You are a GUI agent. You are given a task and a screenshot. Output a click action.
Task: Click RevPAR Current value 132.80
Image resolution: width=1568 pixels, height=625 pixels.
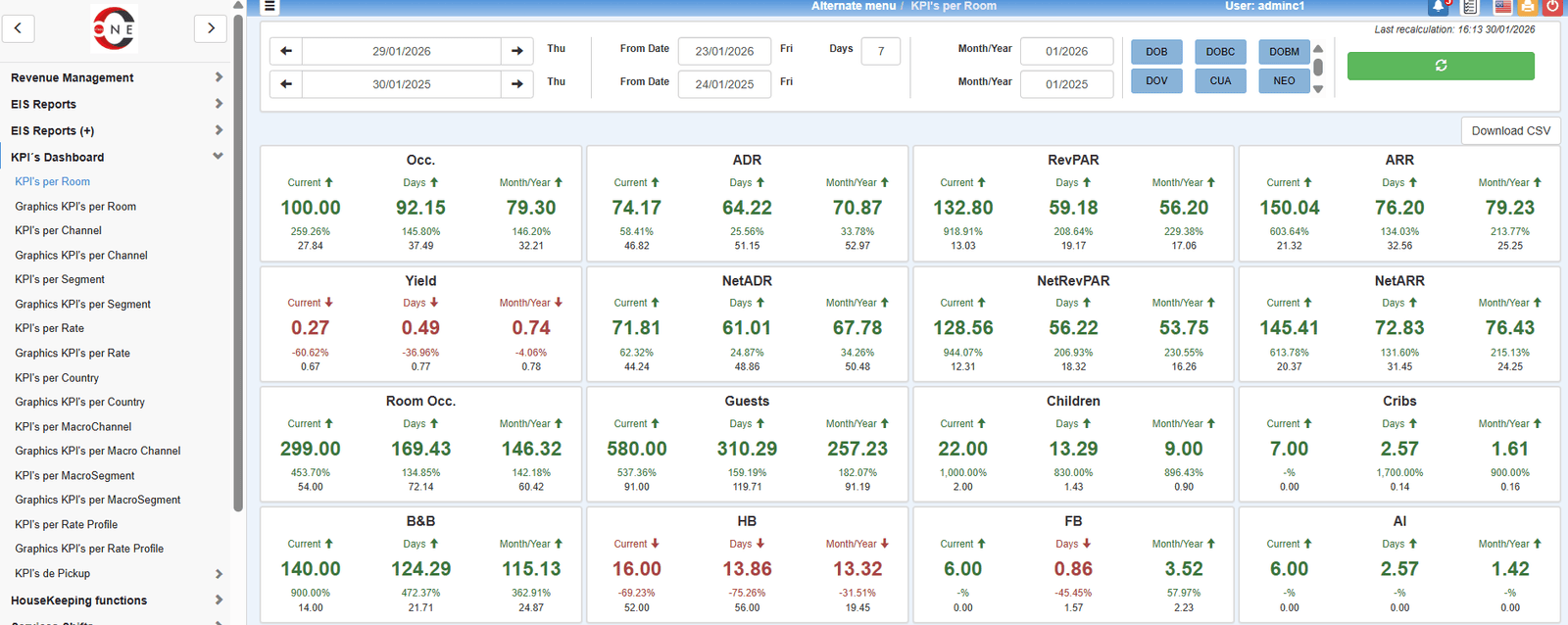(x=963, y=208)
